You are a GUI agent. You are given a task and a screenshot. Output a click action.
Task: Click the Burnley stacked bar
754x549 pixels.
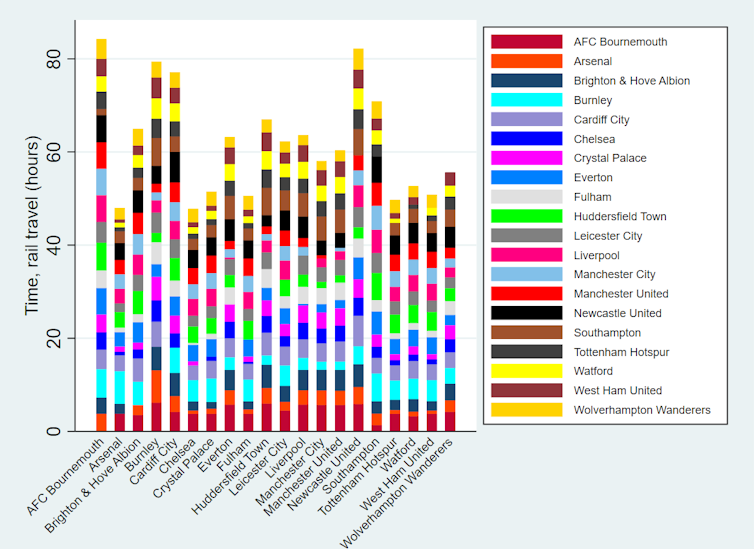click(x=156, y=247)
